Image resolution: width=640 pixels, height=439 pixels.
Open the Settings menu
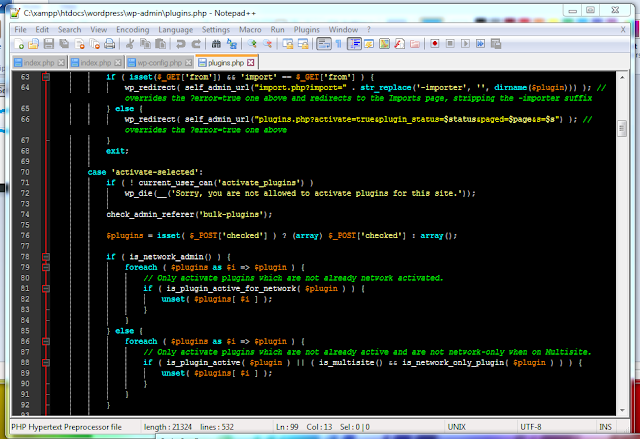216,29
